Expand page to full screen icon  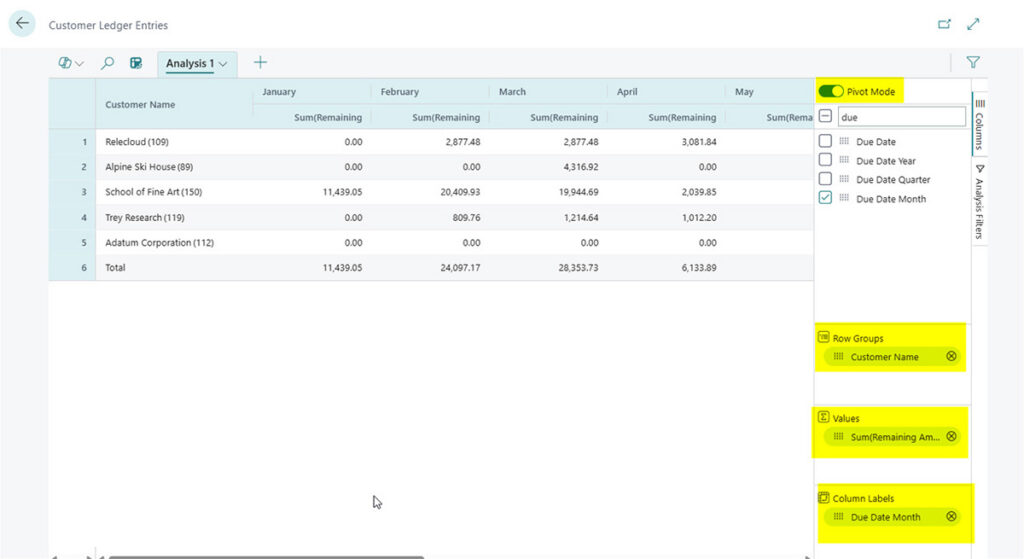[973, 24]
